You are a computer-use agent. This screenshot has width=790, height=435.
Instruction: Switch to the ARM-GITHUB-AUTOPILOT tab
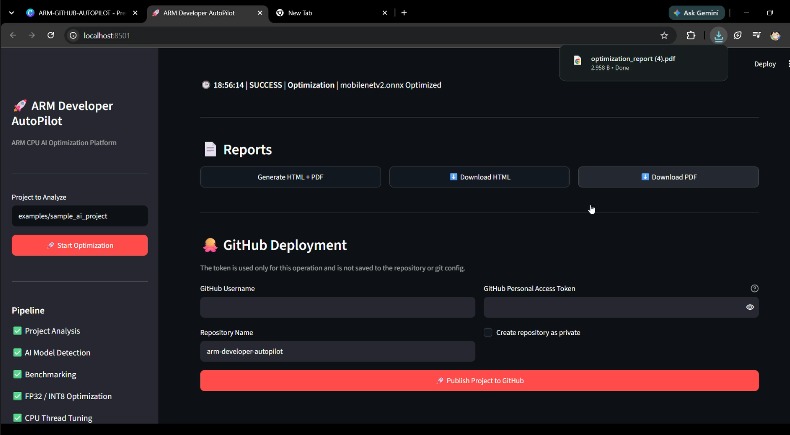(81, 13)
